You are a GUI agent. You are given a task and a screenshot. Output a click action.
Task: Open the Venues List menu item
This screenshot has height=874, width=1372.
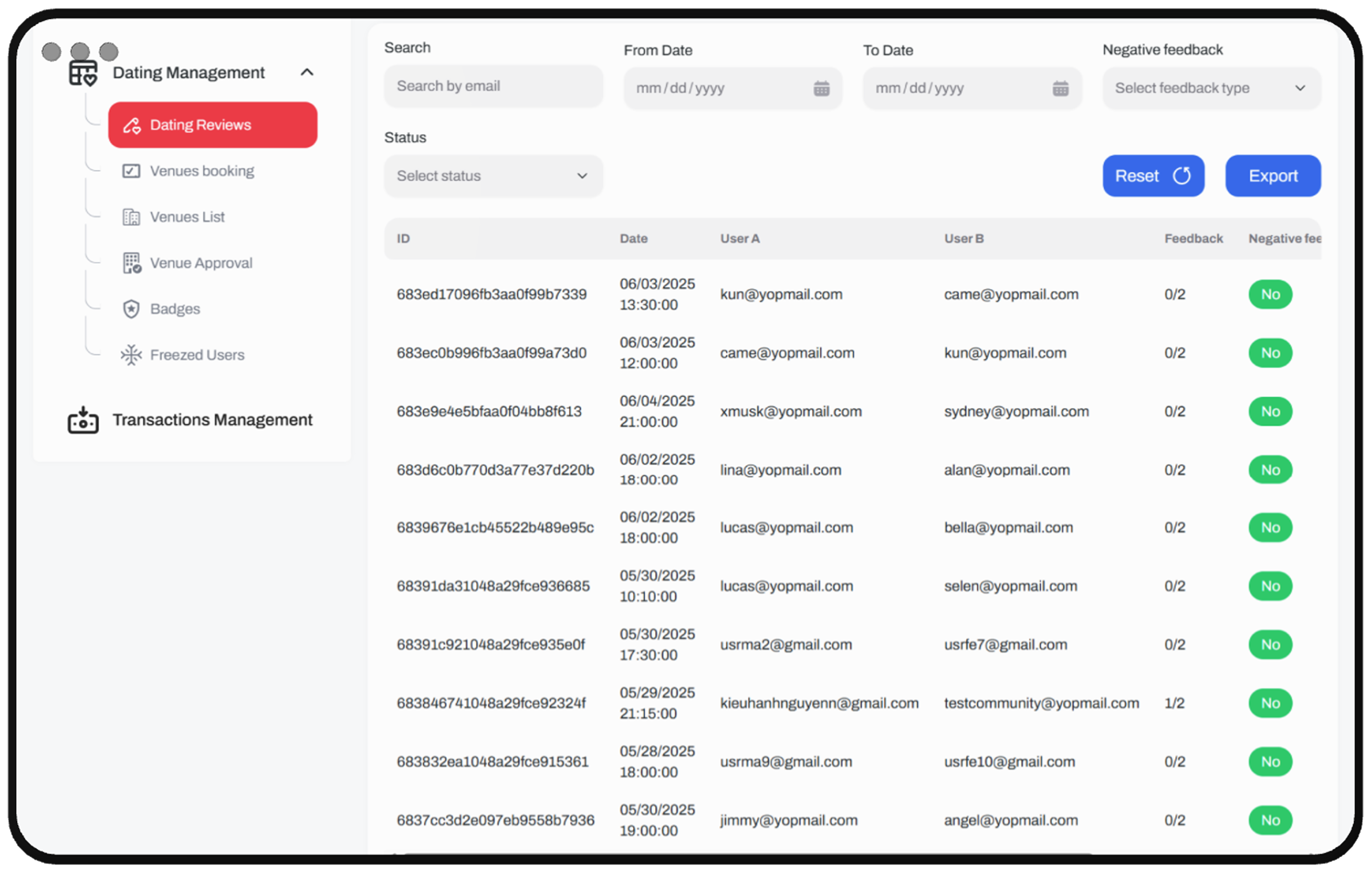(x=188, y=217)
